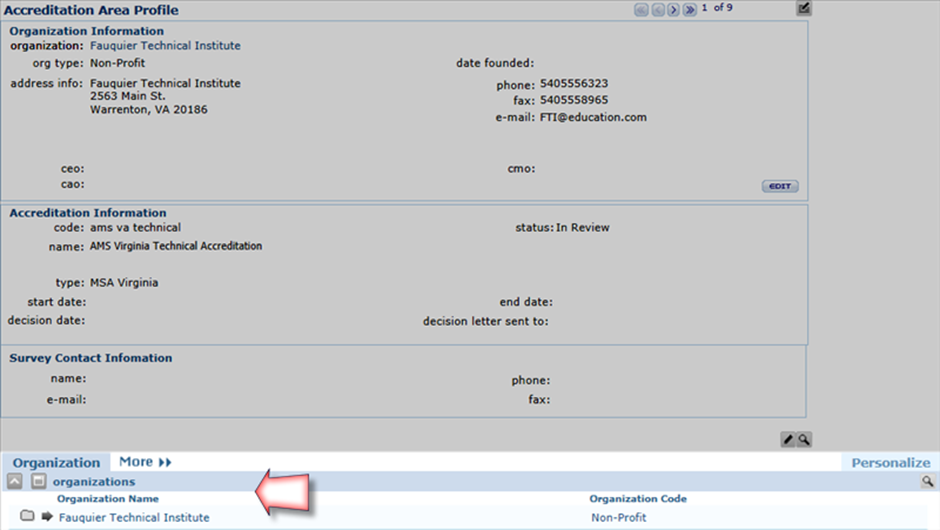Click the organizations section title

coord(94,481)
